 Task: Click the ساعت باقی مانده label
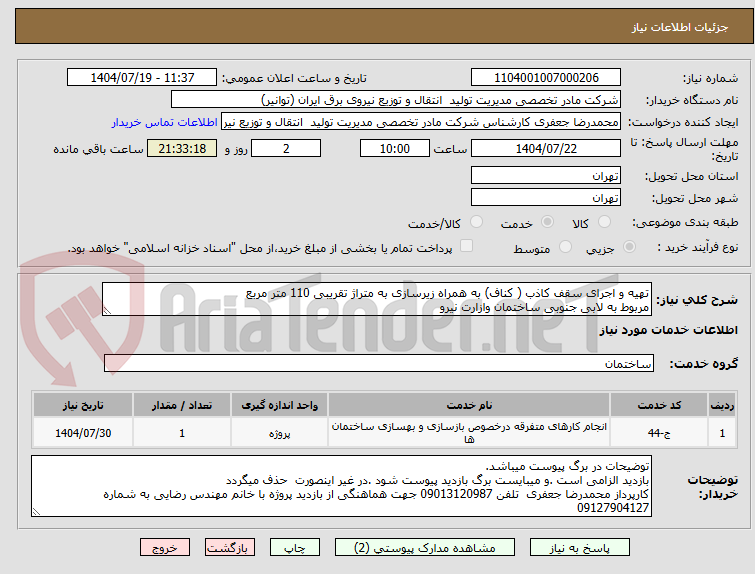click(98, 149)
